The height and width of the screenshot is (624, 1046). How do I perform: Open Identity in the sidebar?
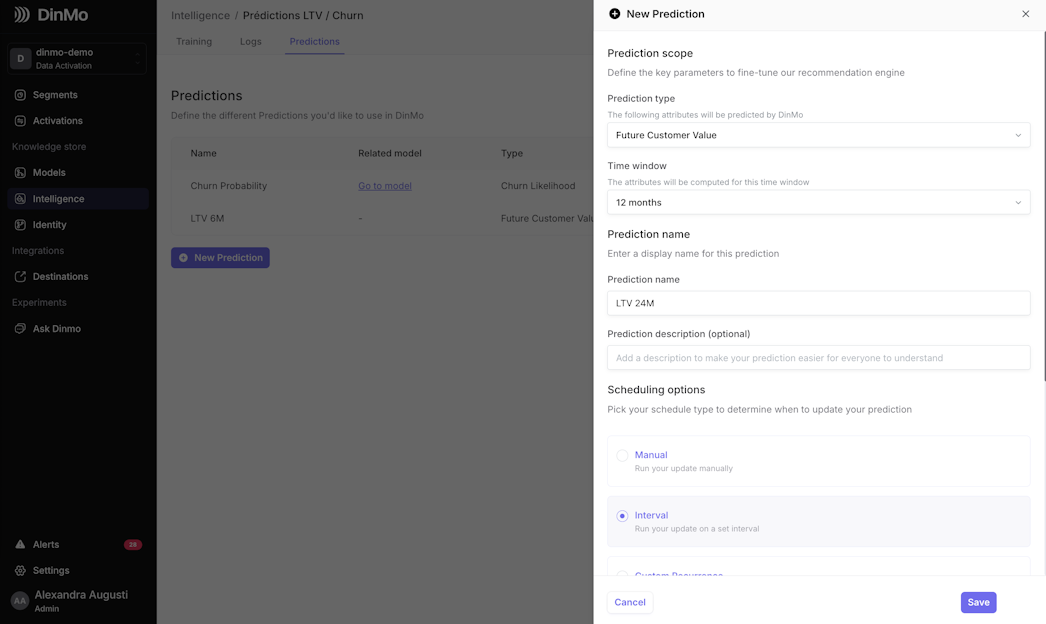coord(77,225)
